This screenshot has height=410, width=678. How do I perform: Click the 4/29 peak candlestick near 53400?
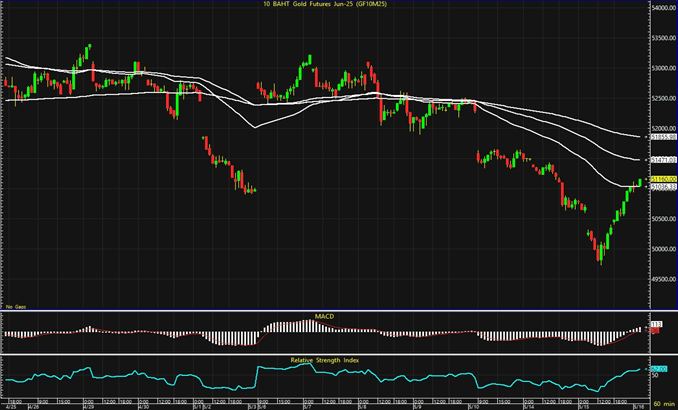tap(90, 49)
